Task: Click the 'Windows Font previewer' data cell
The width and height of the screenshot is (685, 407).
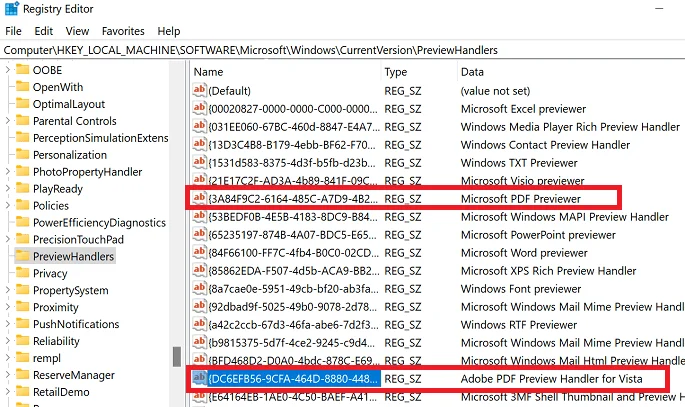Action: point(521,289)
